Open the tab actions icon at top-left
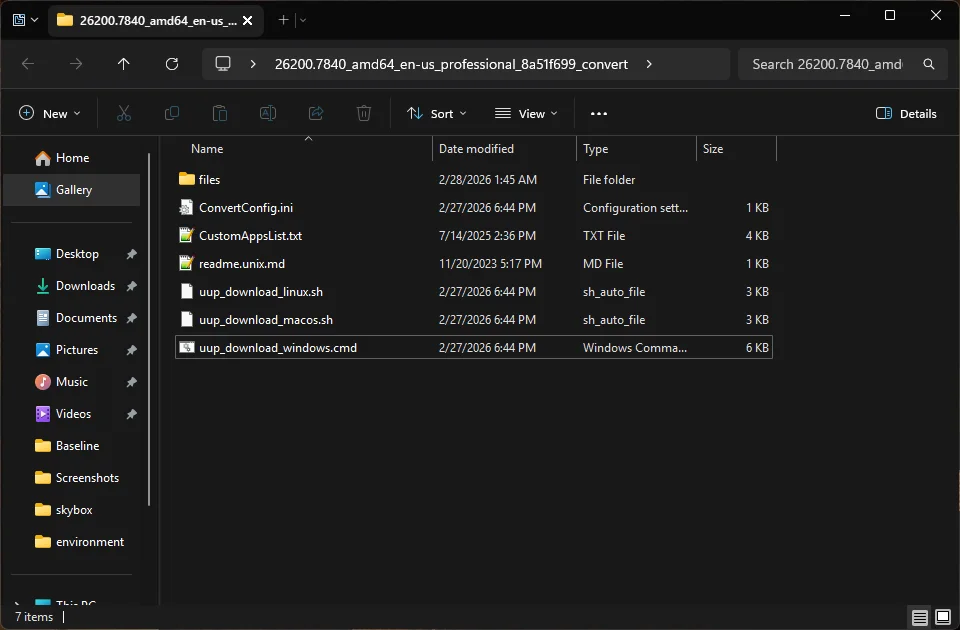 coord(19,20)
